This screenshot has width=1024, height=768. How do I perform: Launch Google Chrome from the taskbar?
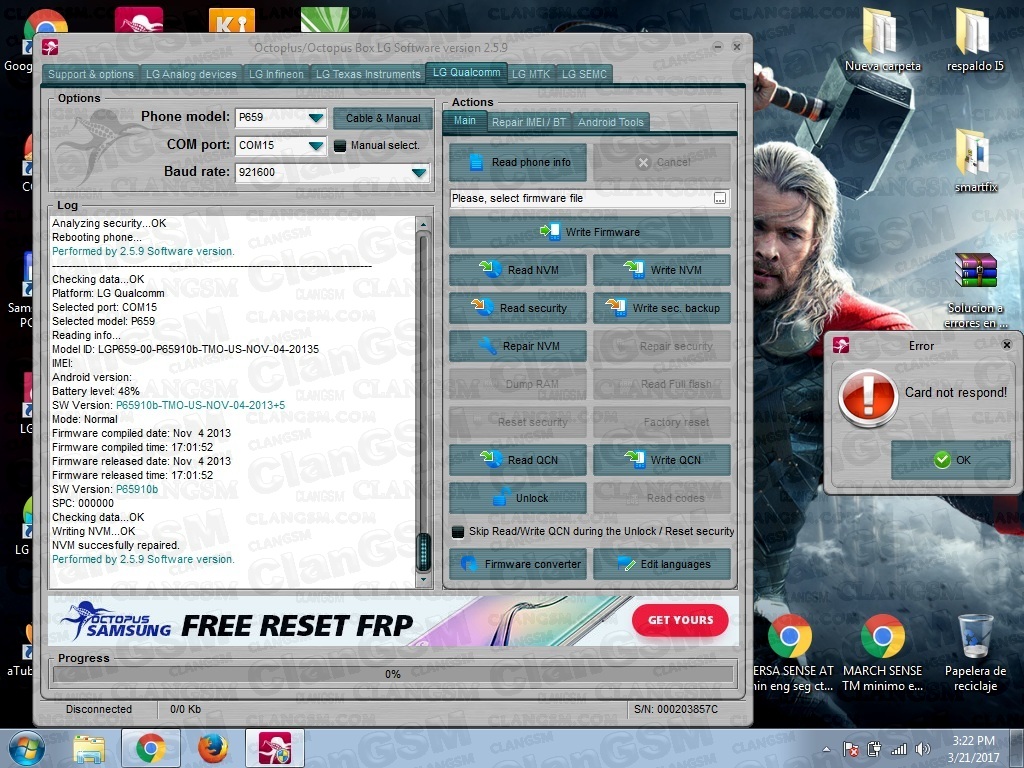click(x=151, y=749)
